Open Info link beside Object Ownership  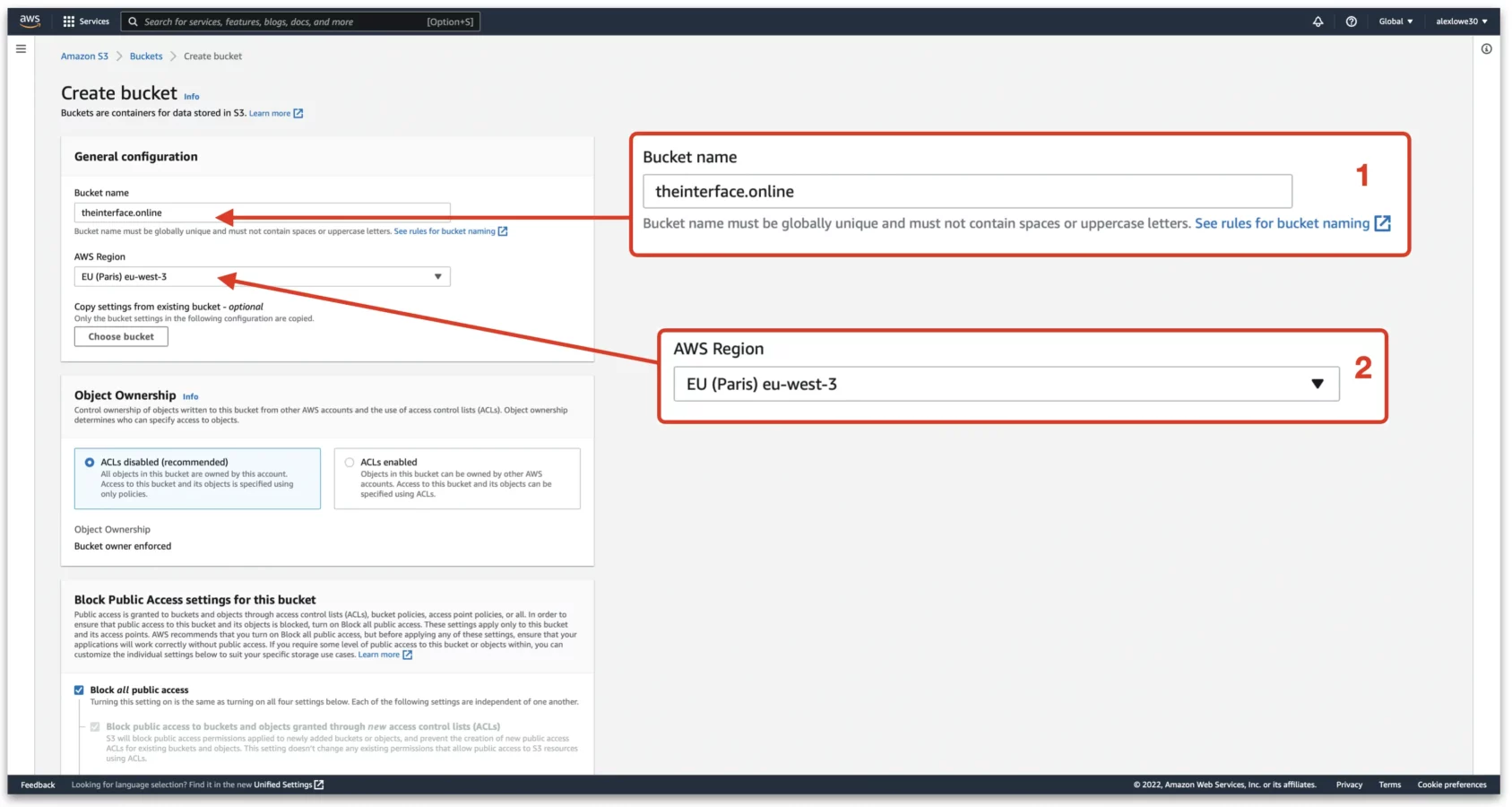[191, 396]
